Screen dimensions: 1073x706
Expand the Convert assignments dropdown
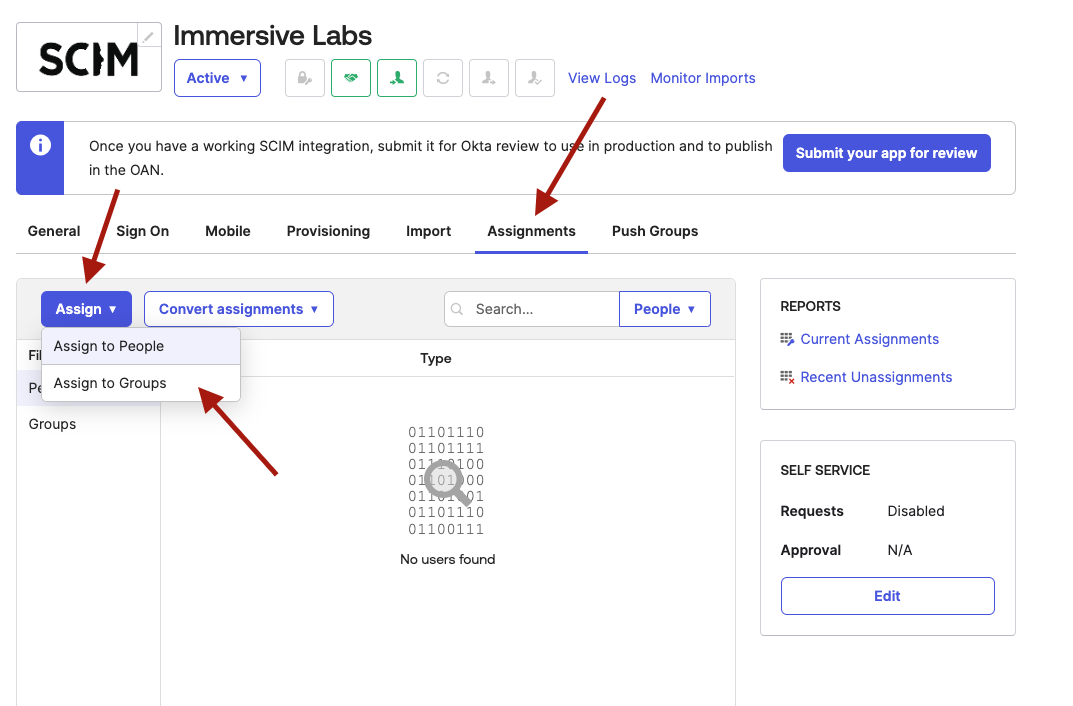(239, 309)
